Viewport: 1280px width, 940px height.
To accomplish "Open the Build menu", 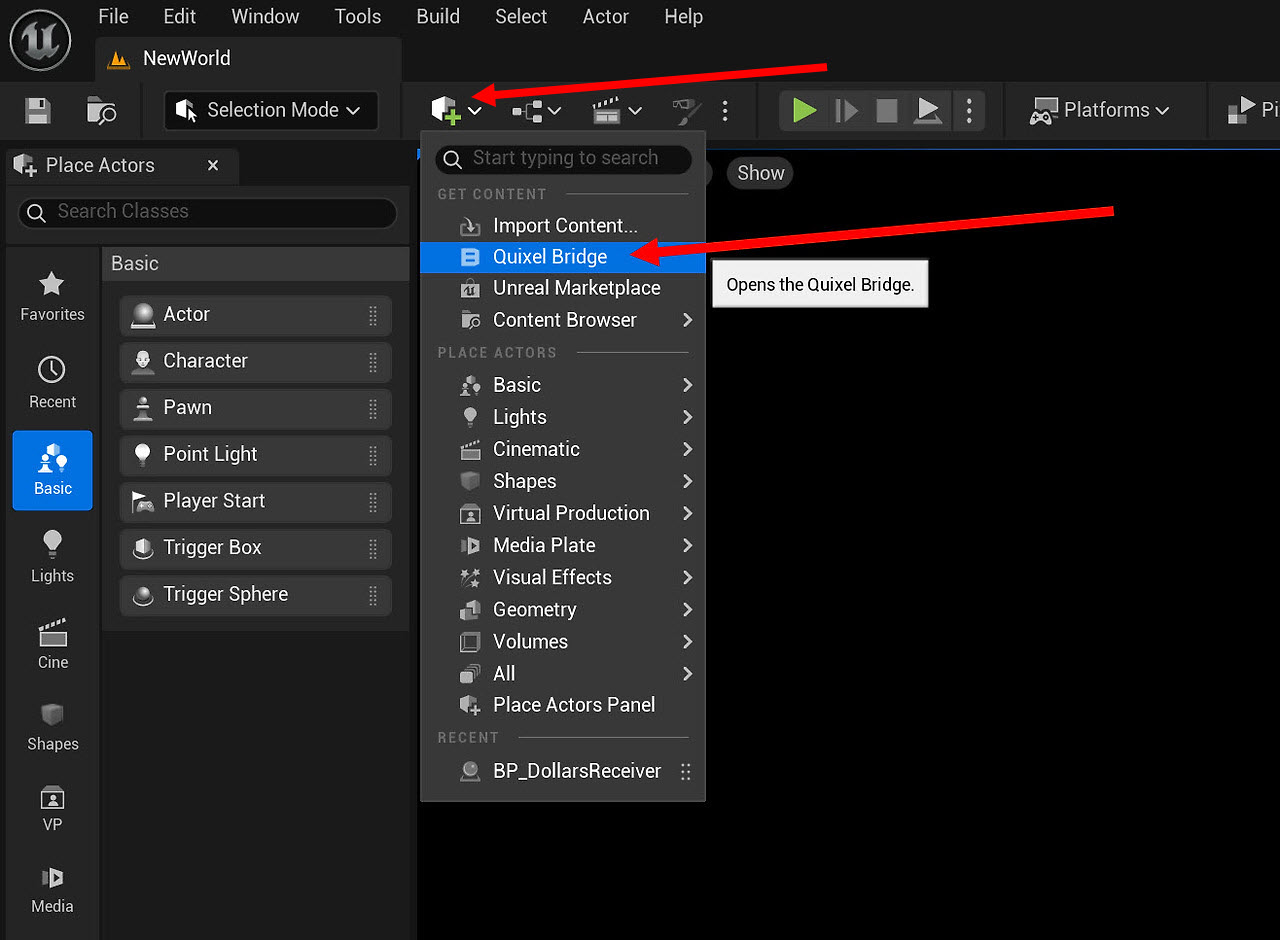I will 438,17.
